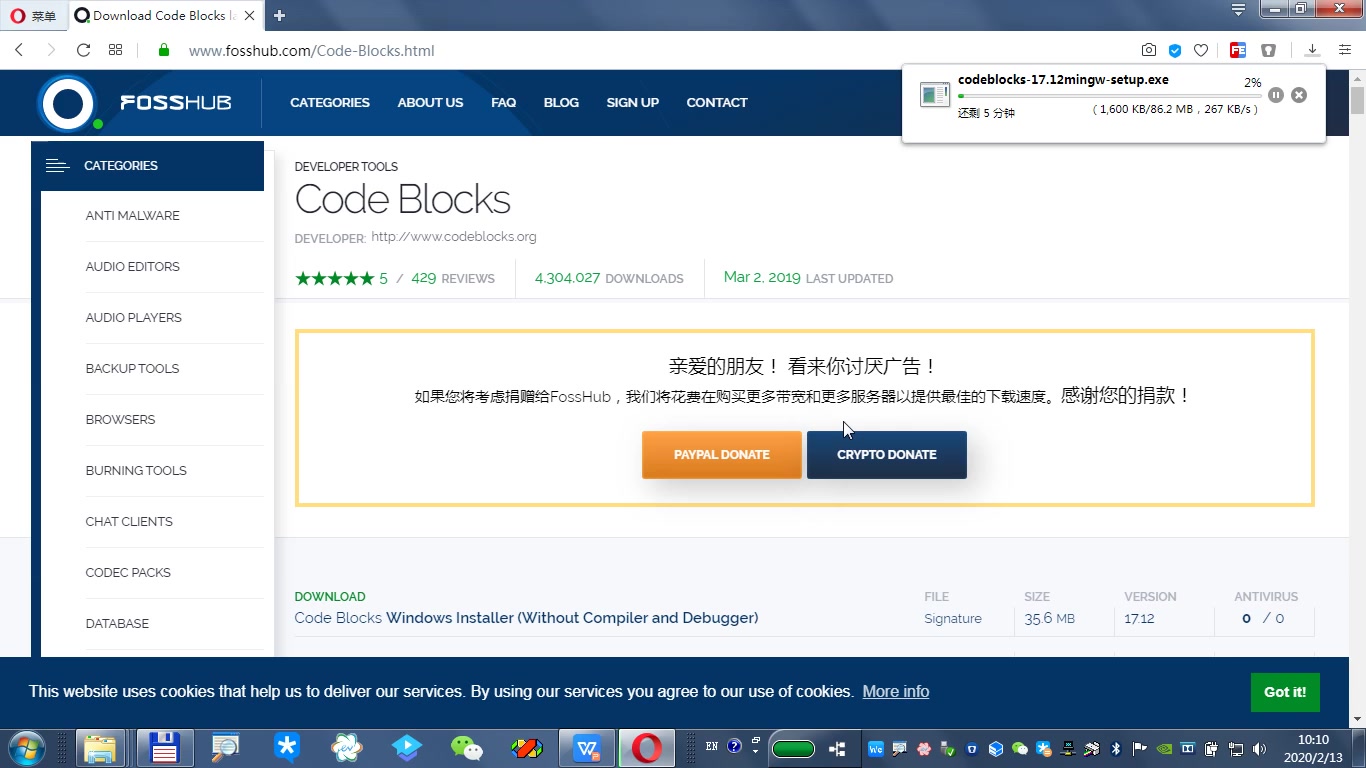The height and width of the screenshot is (768, 1366).
Task: Cancel the codeblocks setup download
Action: (1299, 95)
